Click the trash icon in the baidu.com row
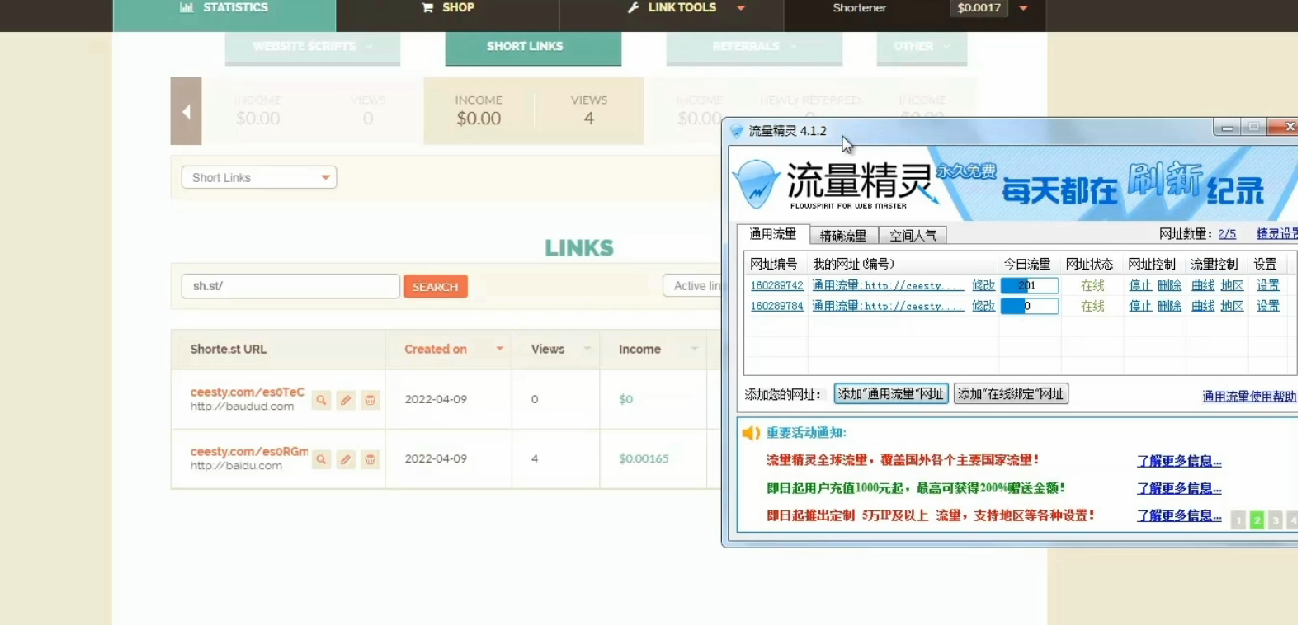The width and height of the screenshot is (1298, 625). click(x=370, y=460)
